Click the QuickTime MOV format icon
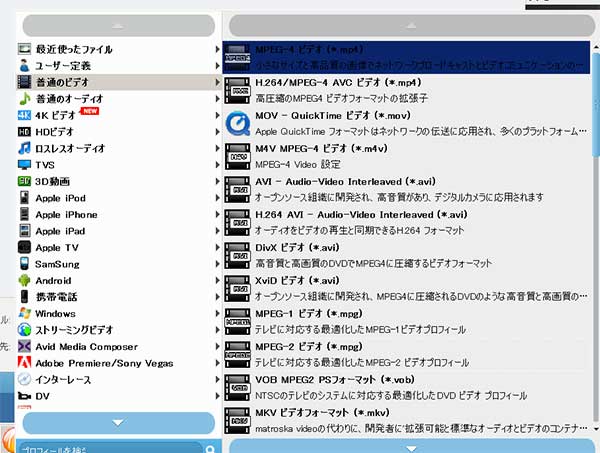 [239, 123]
